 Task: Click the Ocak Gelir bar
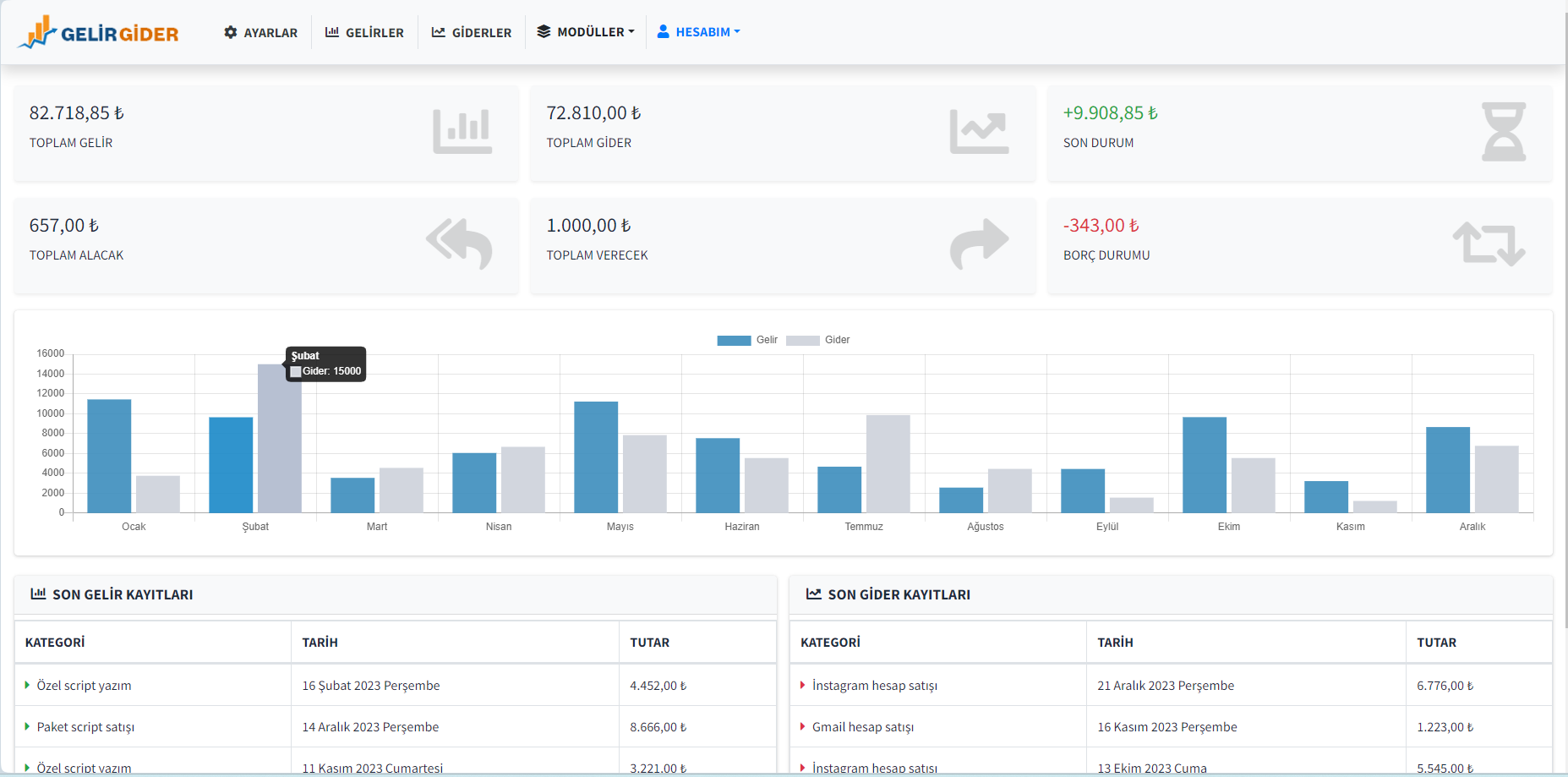109,456
